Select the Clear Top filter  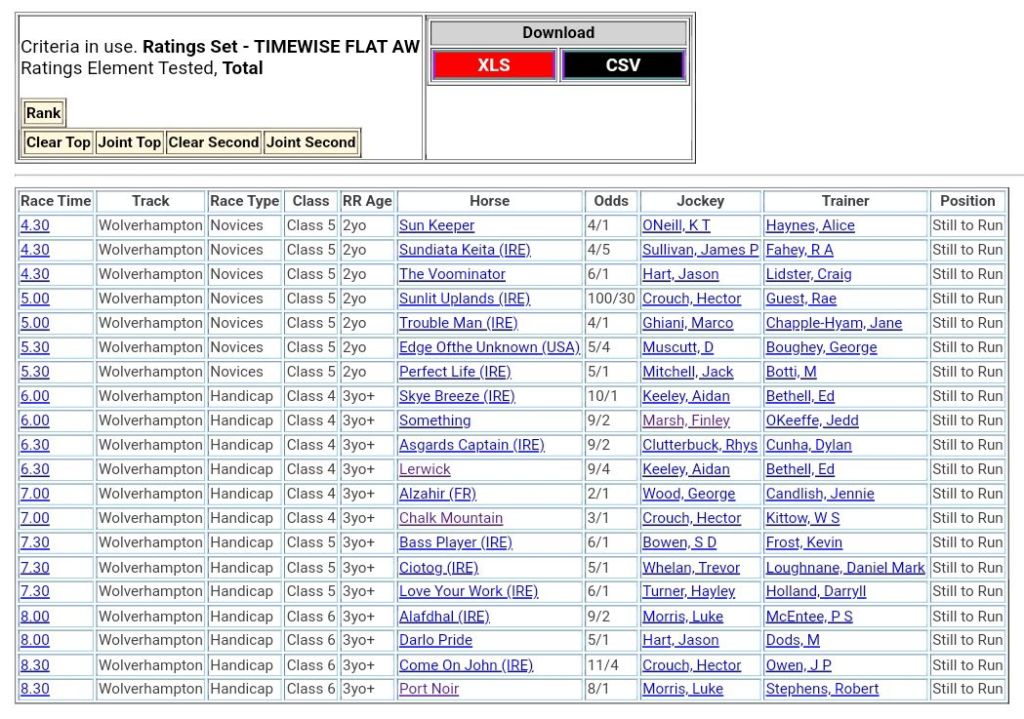point(58,142)
